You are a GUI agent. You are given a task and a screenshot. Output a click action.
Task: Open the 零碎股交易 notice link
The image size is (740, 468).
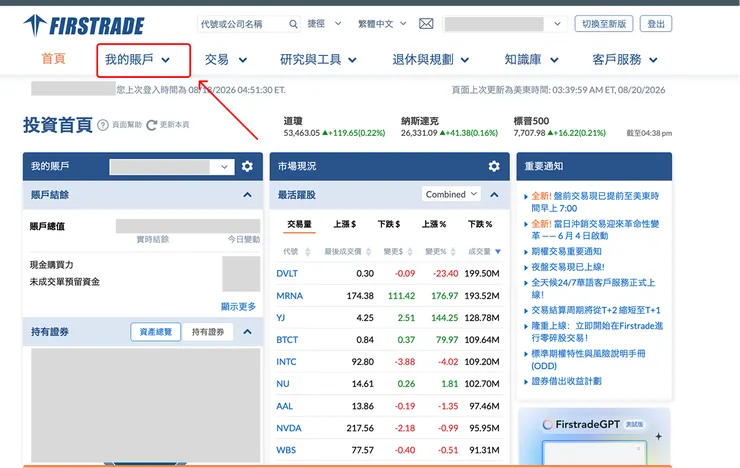597,332
